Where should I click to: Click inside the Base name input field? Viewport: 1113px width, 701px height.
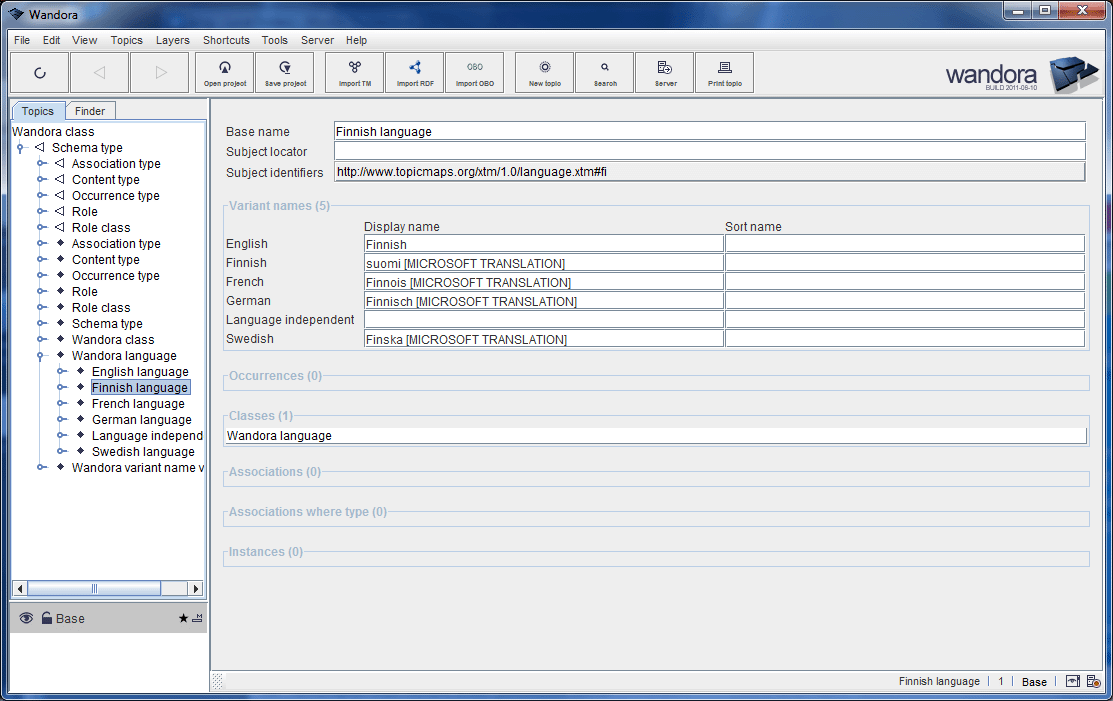pos(700,131)
